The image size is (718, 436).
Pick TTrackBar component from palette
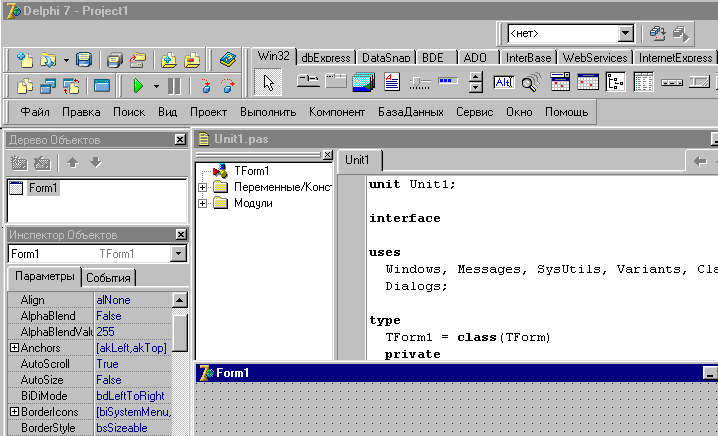[420, 82]
